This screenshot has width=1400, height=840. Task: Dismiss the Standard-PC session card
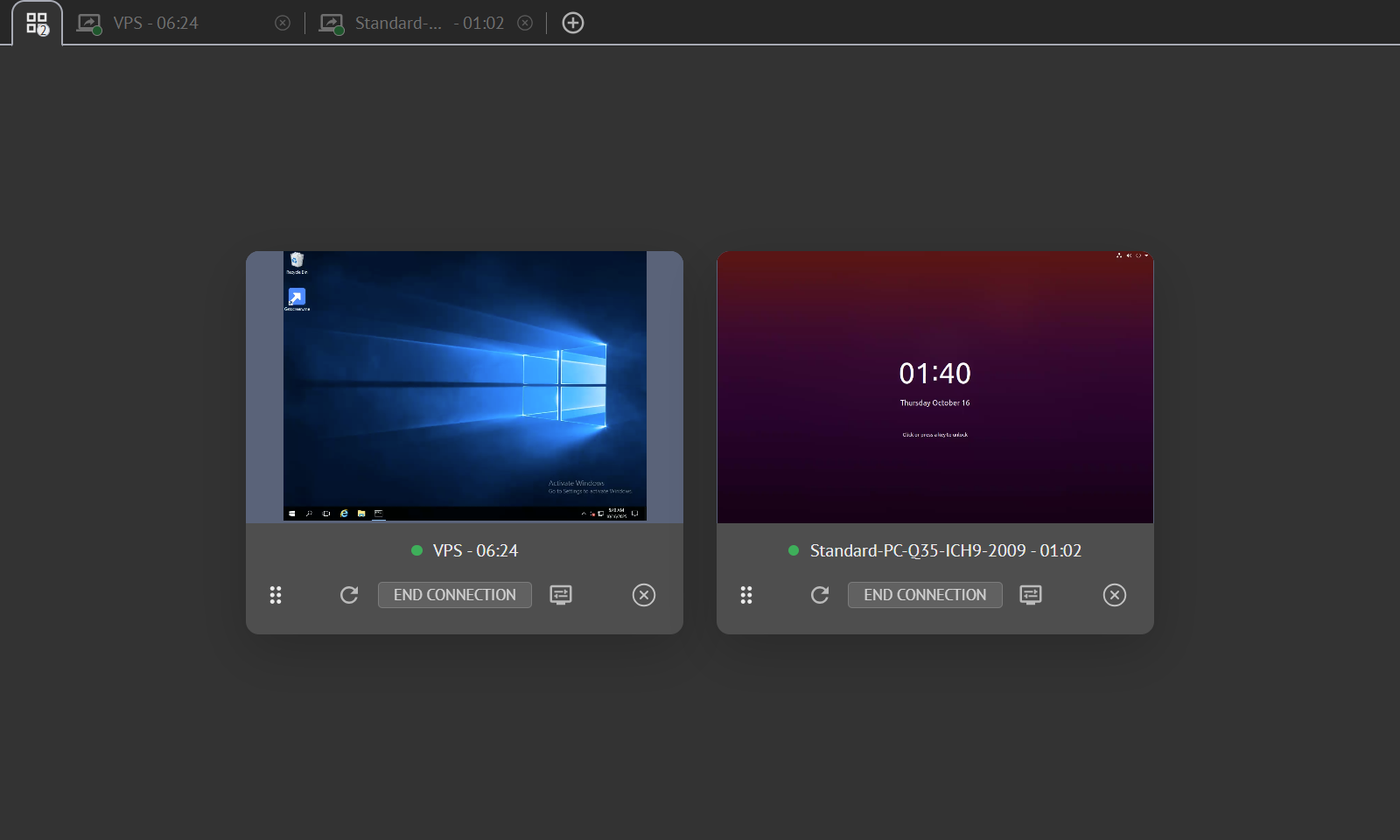coord(1115,595)
